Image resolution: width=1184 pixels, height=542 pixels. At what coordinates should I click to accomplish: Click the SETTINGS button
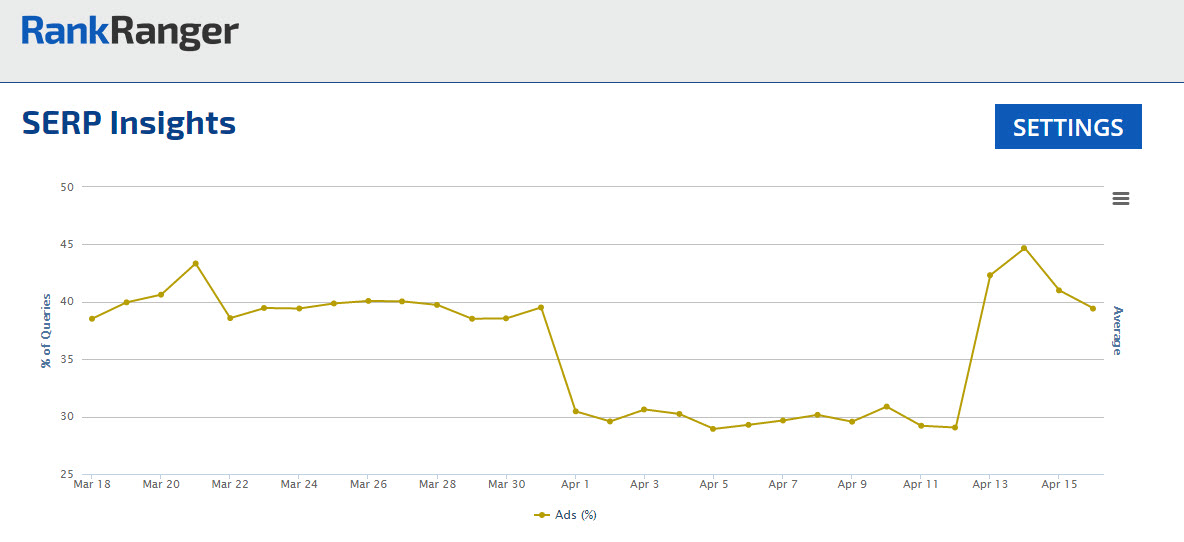click(x=1068, y=127)
